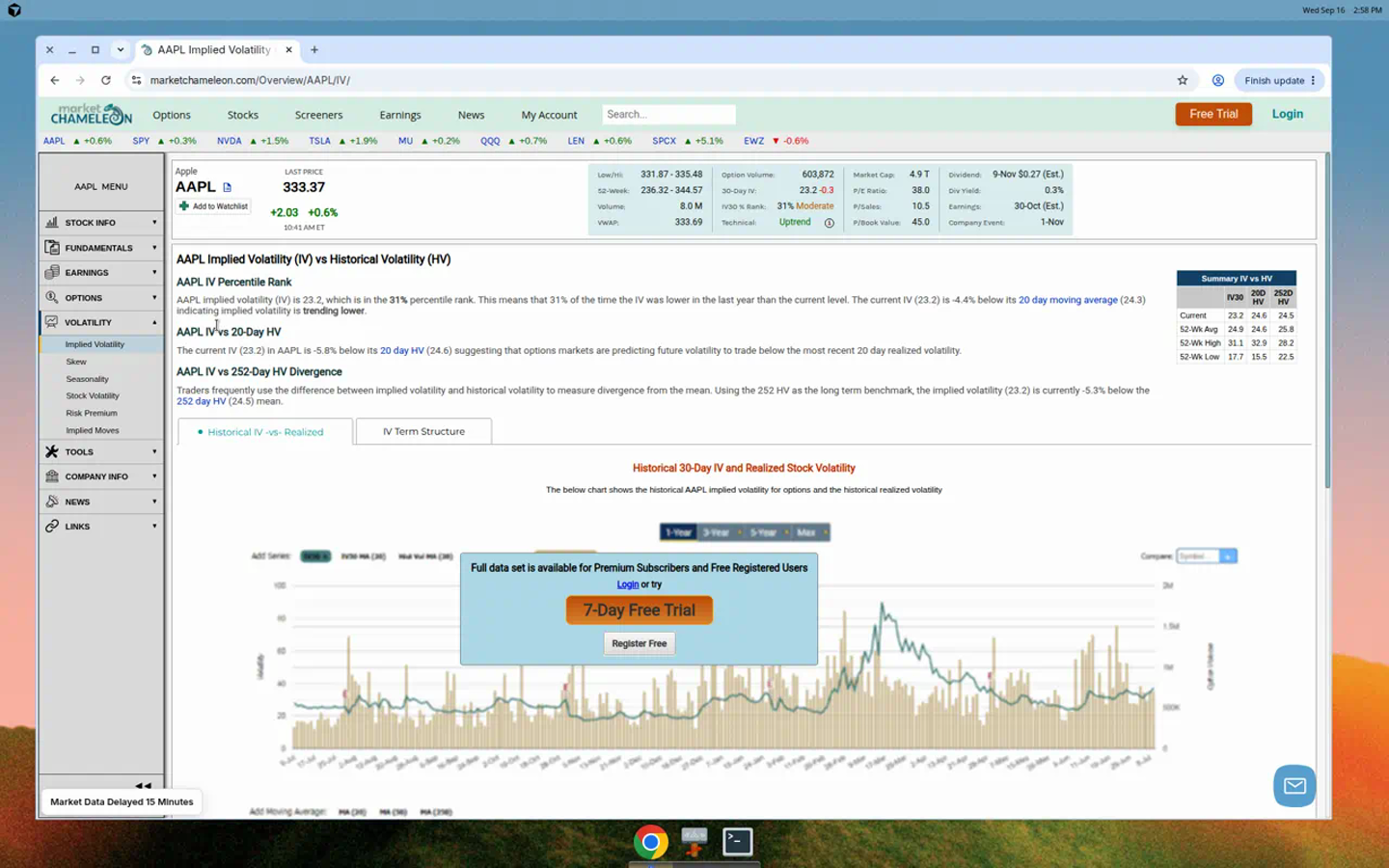
Task: Click the Technical Uptrend info icon
Action: point(829,223)
